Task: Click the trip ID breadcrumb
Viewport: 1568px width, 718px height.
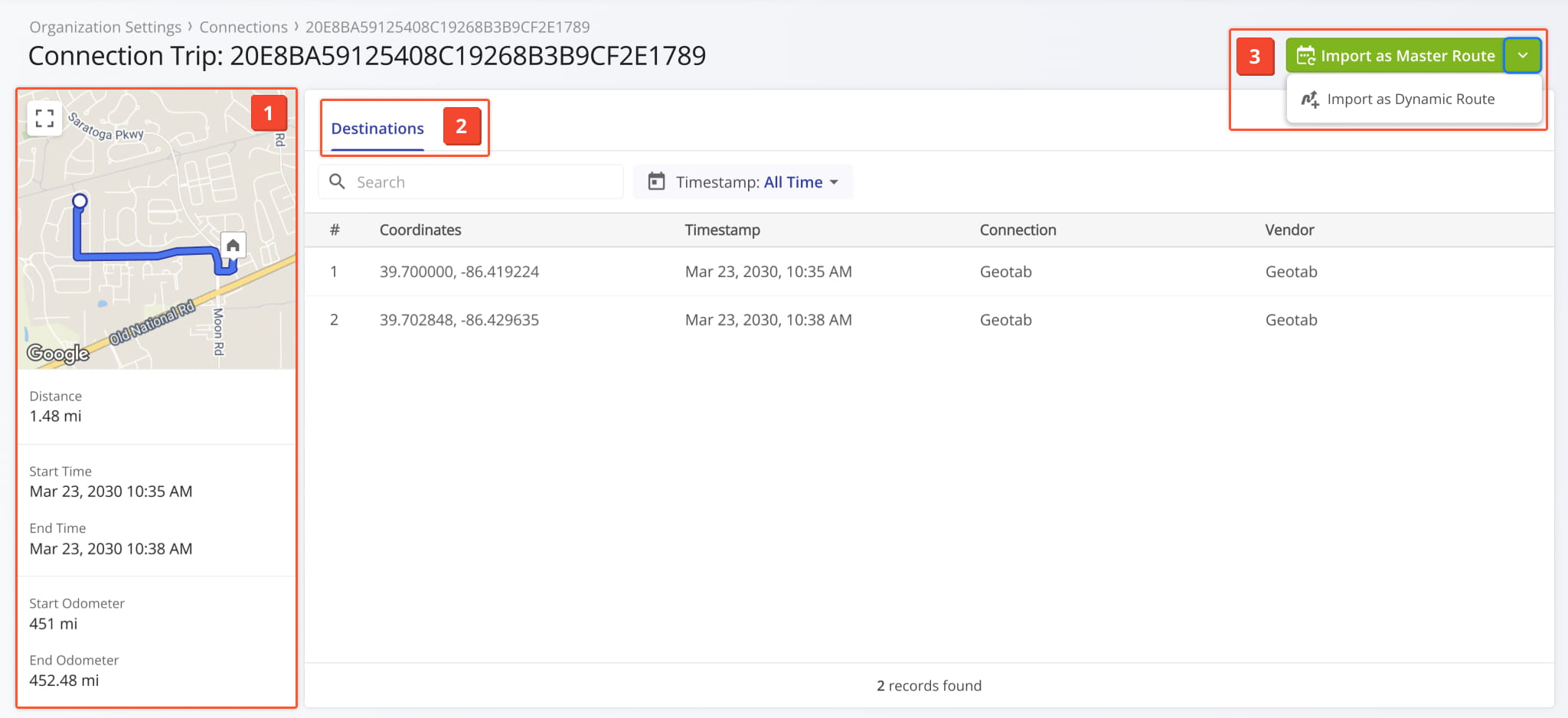Action: [x=447, y=27]
